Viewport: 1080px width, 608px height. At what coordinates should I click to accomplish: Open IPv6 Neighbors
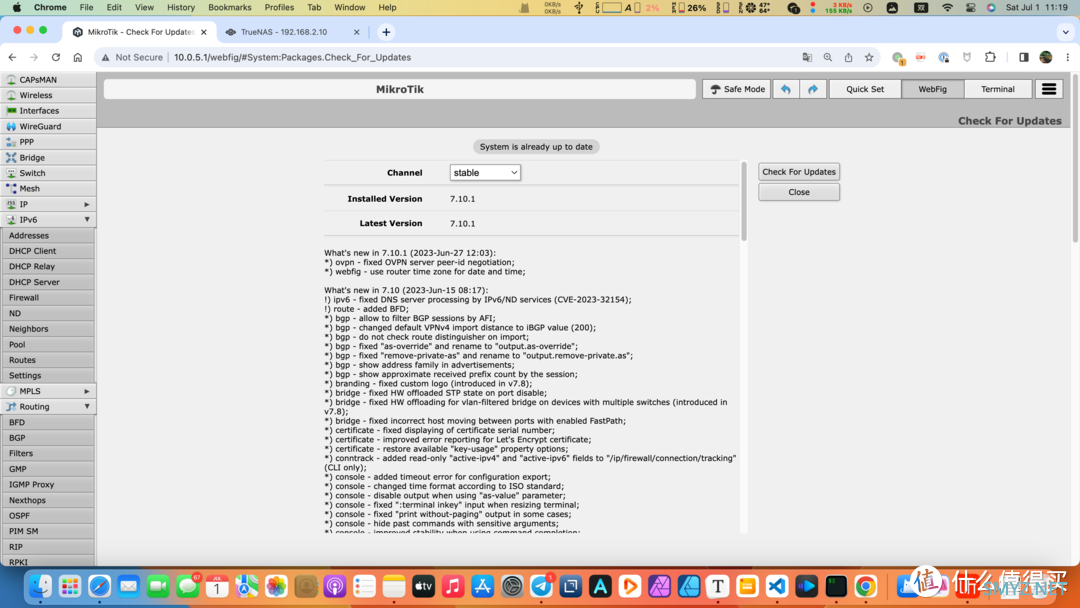pyautogui.click(x=48, y=329)
